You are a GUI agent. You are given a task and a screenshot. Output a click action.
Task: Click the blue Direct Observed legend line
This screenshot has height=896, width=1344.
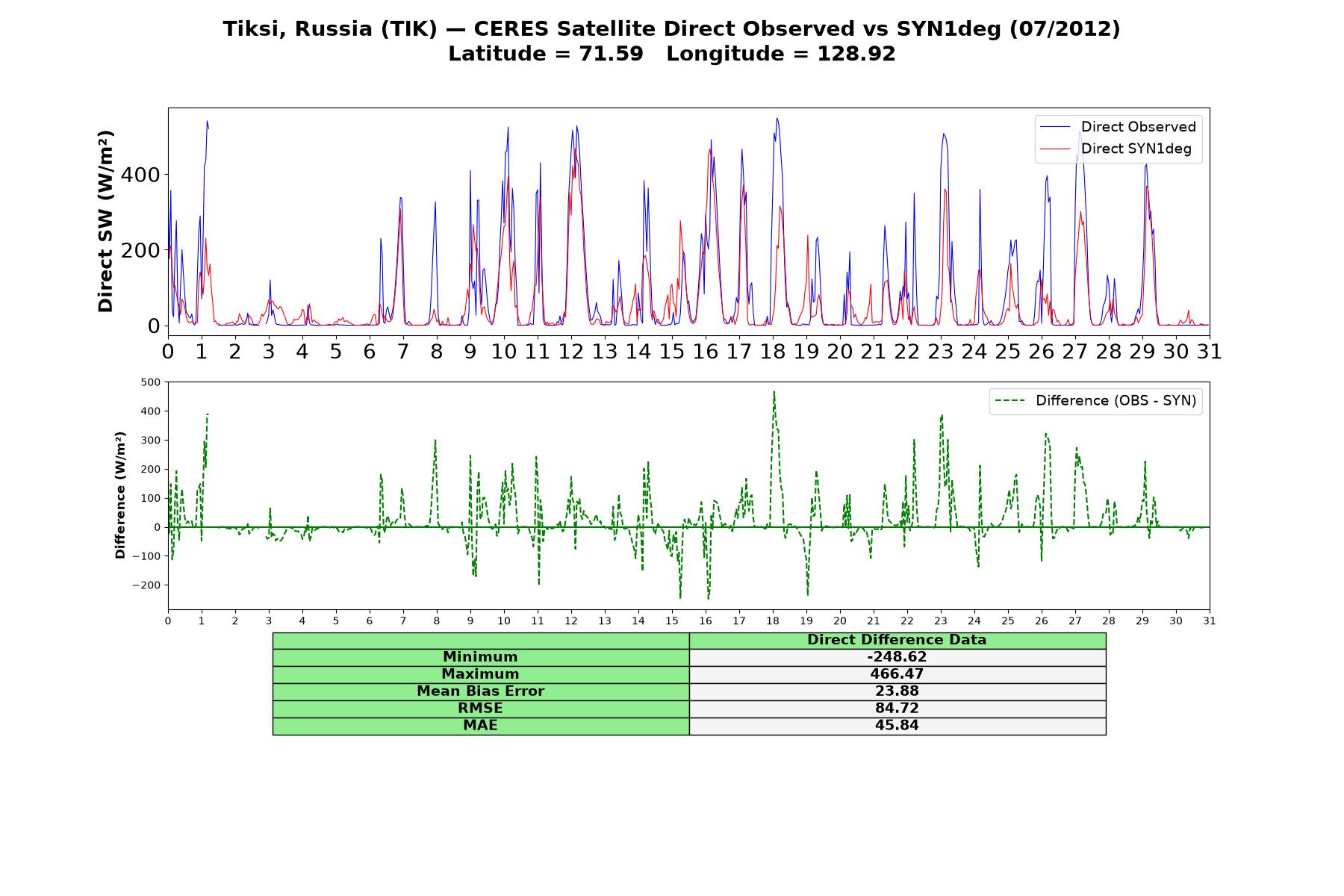click(1055, 127)
